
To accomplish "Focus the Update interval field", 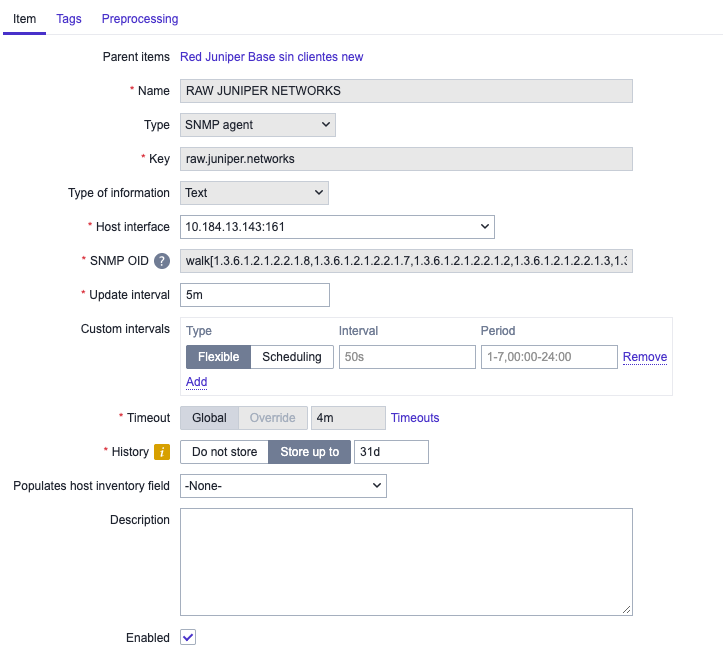I will [255, 295].
